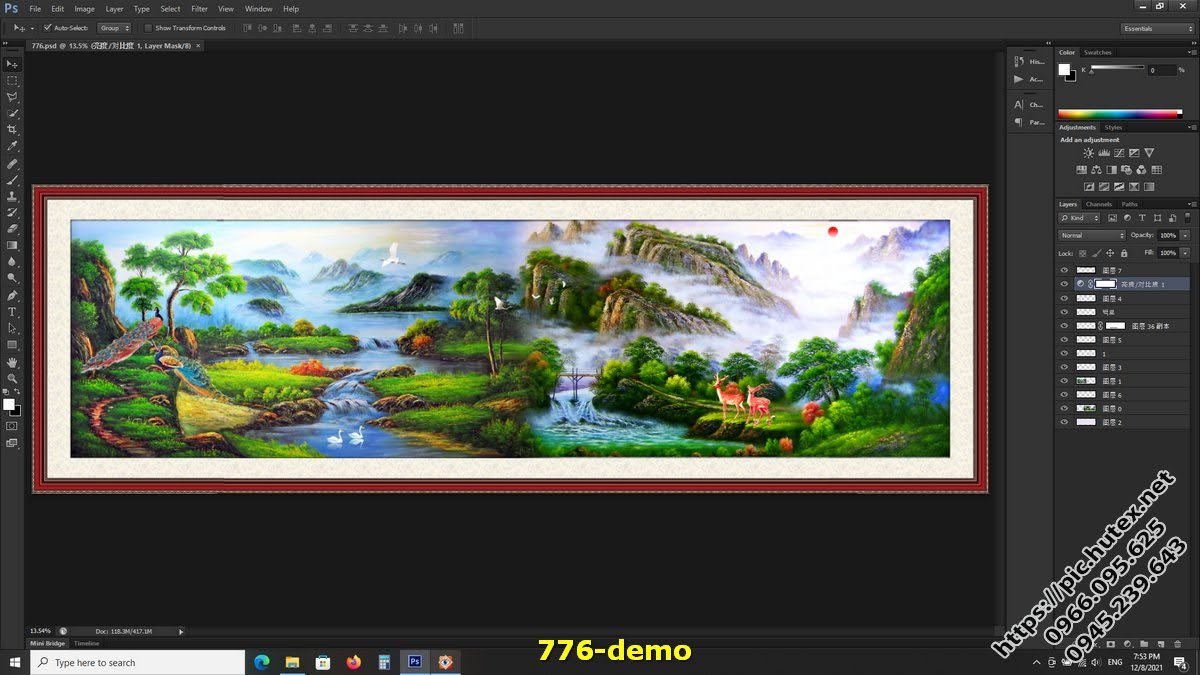Image resolution: width=1200 pixels, height=675 pixels.
Task: Select the Clone Stamp tool
Action: point(12,196)
